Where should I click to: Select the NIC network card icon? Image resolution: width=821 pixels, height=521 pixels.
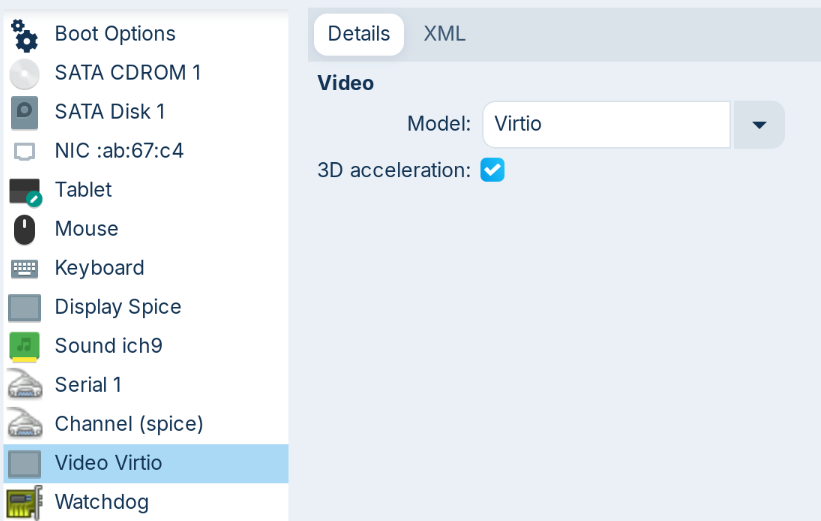point(25,151)
